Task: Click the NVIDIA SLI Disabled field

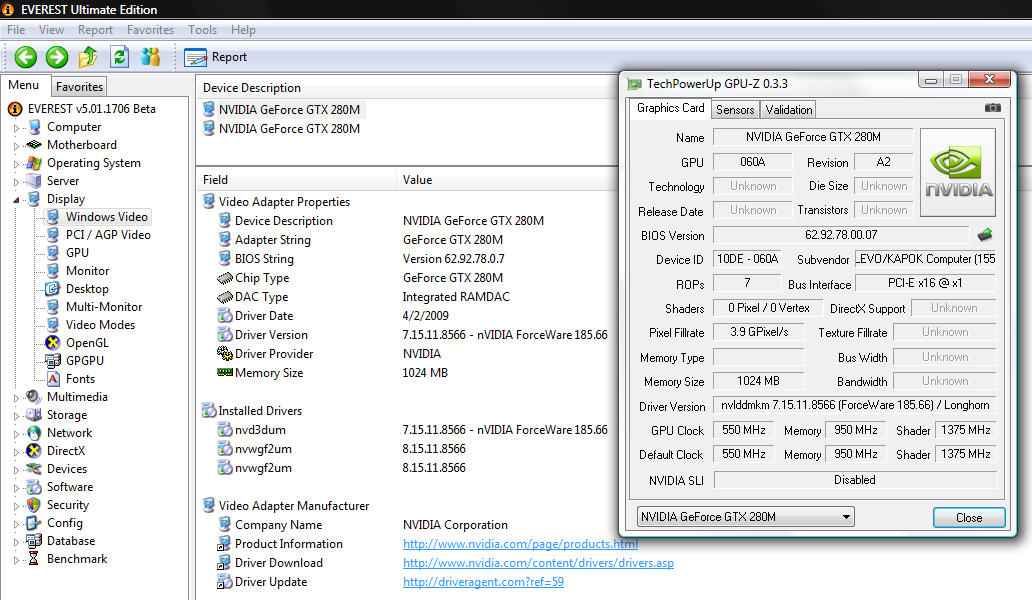Action: click(854, 480)
